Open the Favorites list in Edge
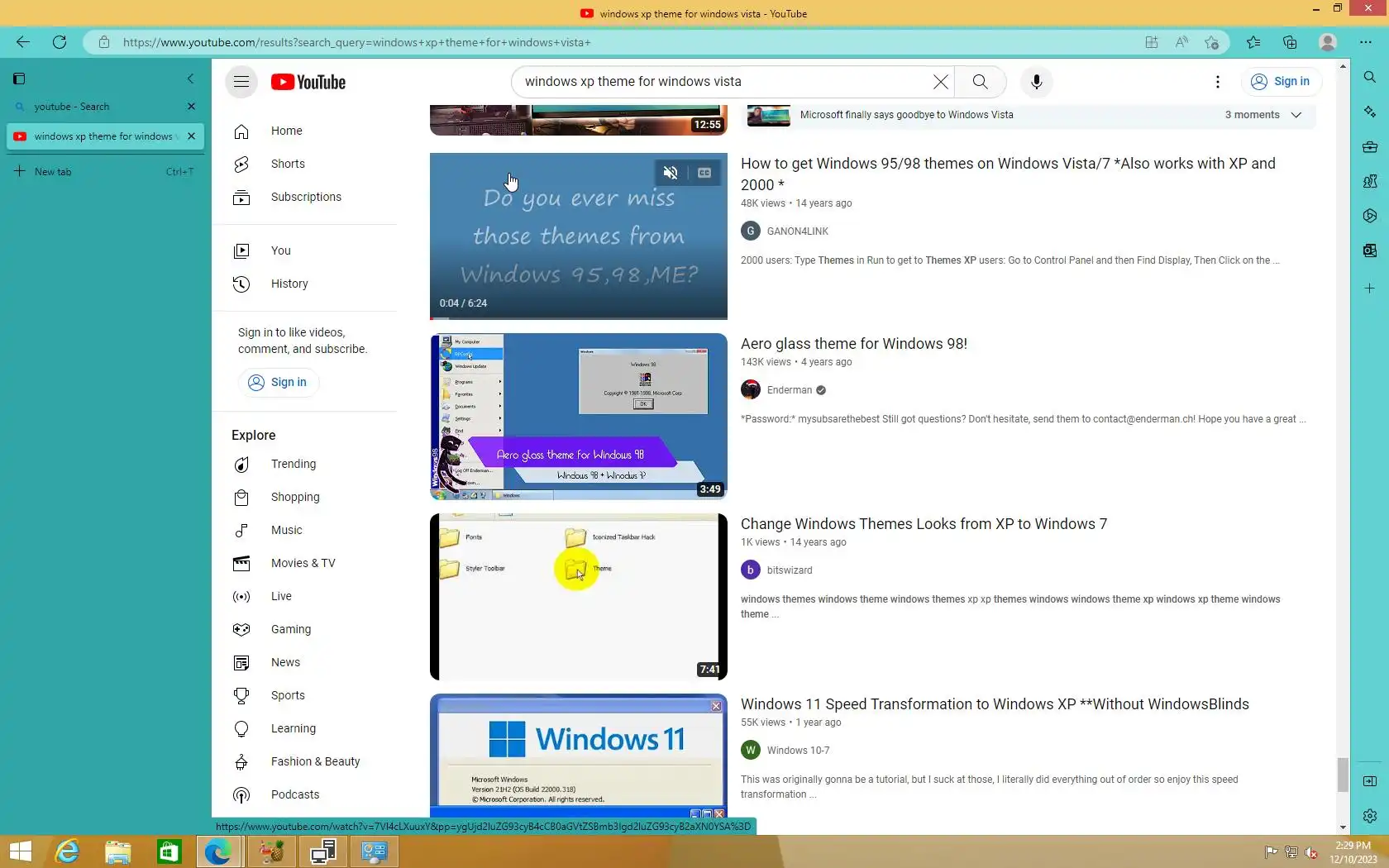1389x868 pixels. pyautogui.click(x=1253, y=42)
